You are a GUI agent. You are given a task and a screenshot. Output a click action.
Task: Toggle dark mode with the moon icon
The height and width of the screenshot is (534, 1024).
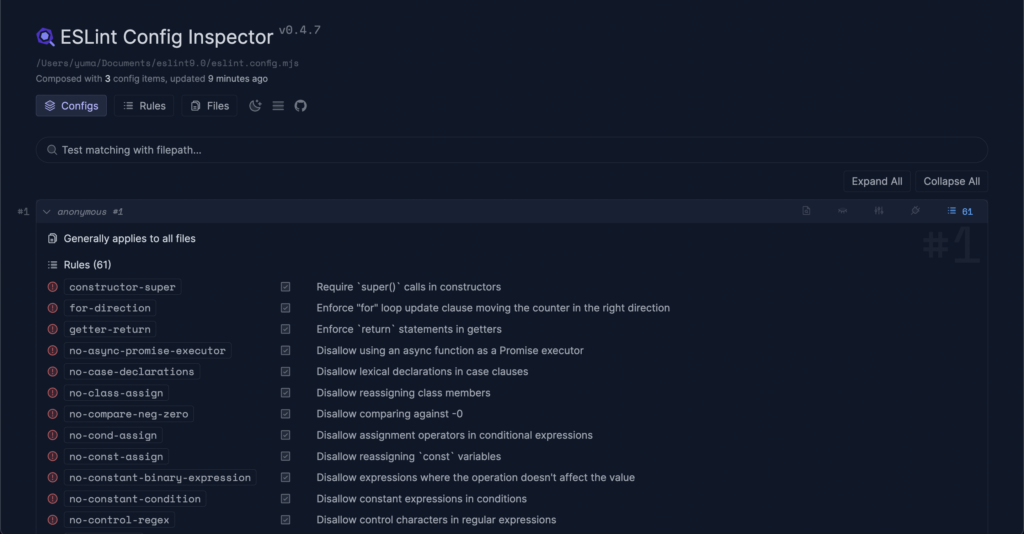[255, 106]
